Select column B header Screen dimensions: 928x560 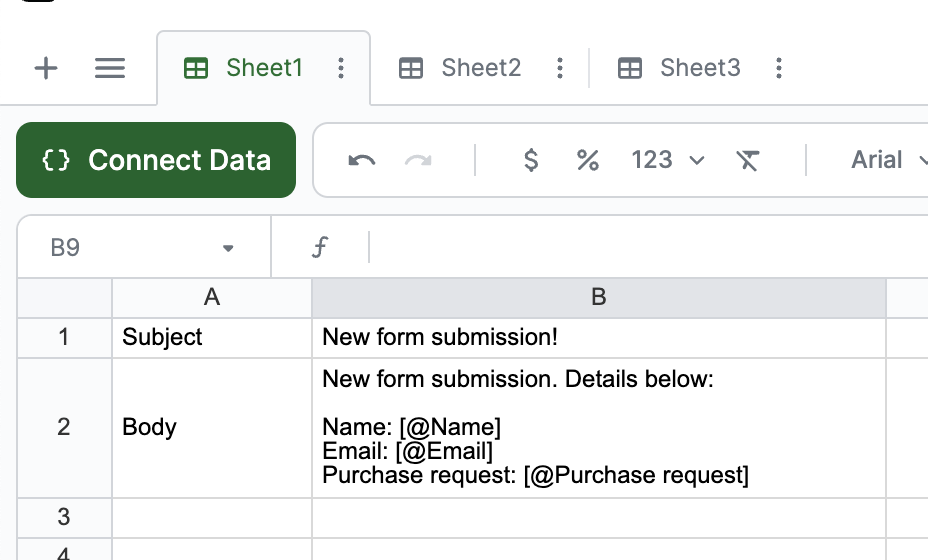[598, 297]
